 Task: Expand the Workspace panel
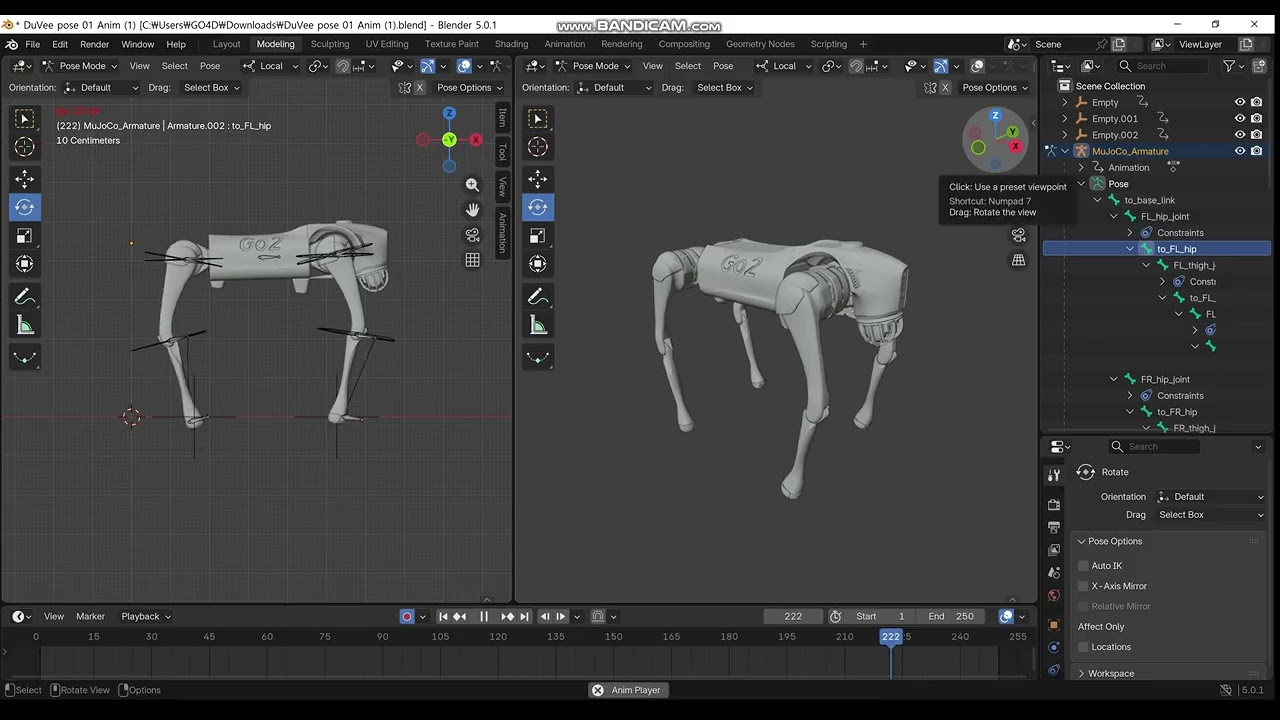tap(1110, 673)
